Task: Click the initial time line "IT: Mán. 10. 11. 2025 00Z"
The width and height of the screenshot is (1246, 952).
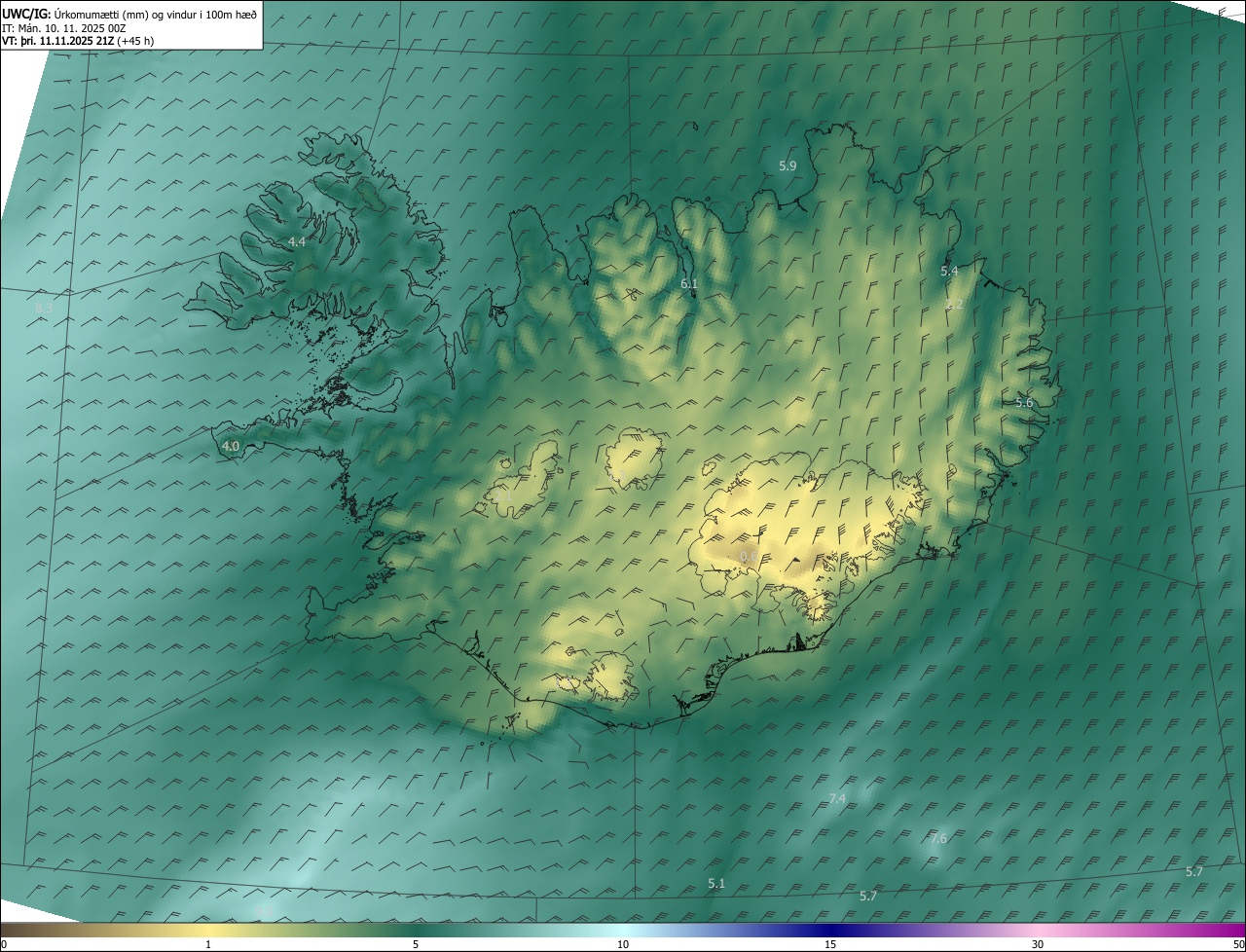Action: coord(66,27)
